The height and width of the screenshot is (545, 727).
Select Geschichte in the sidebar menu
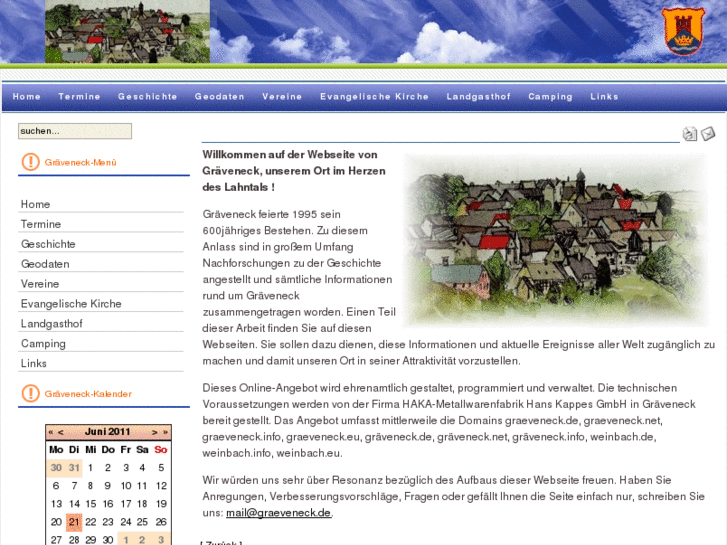101,244
